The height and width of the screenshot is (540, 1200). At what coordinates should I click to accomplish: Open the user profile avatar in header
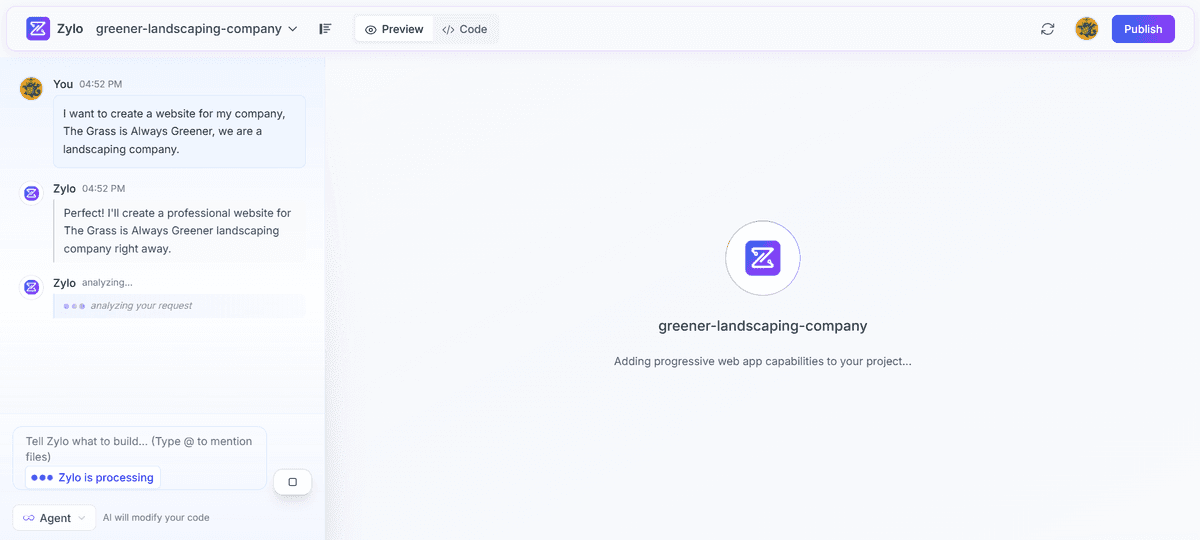1086,29
